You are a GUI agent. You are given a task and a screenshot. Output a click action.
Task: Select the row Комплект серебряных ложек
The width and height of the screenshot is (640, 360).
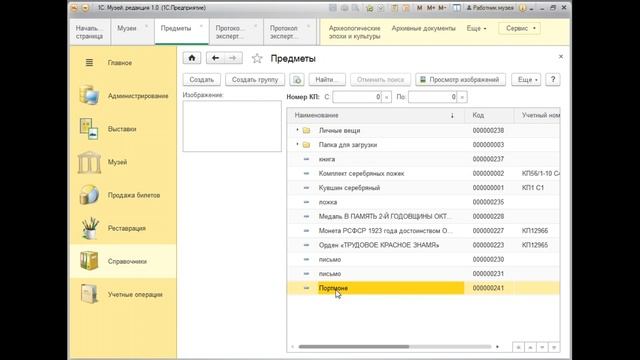pos(423,173)
